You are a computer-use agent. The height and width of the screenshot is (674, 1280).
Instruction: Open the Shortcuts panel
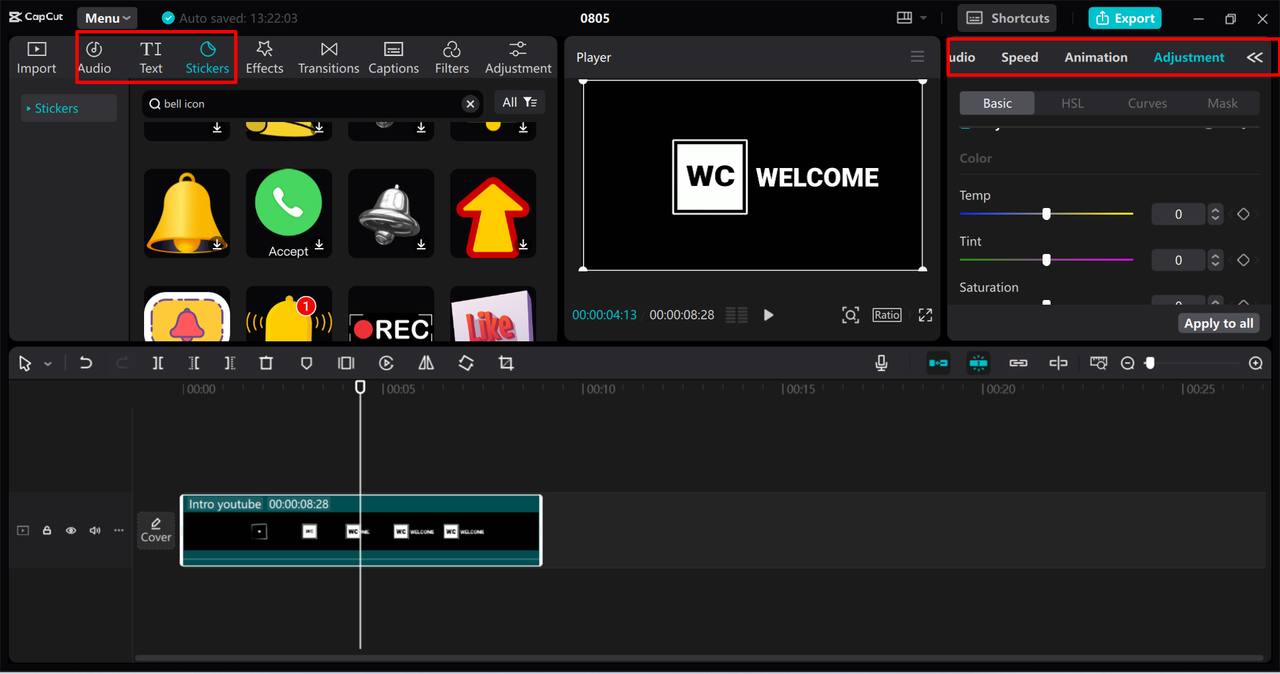[x=1008, y=18]
